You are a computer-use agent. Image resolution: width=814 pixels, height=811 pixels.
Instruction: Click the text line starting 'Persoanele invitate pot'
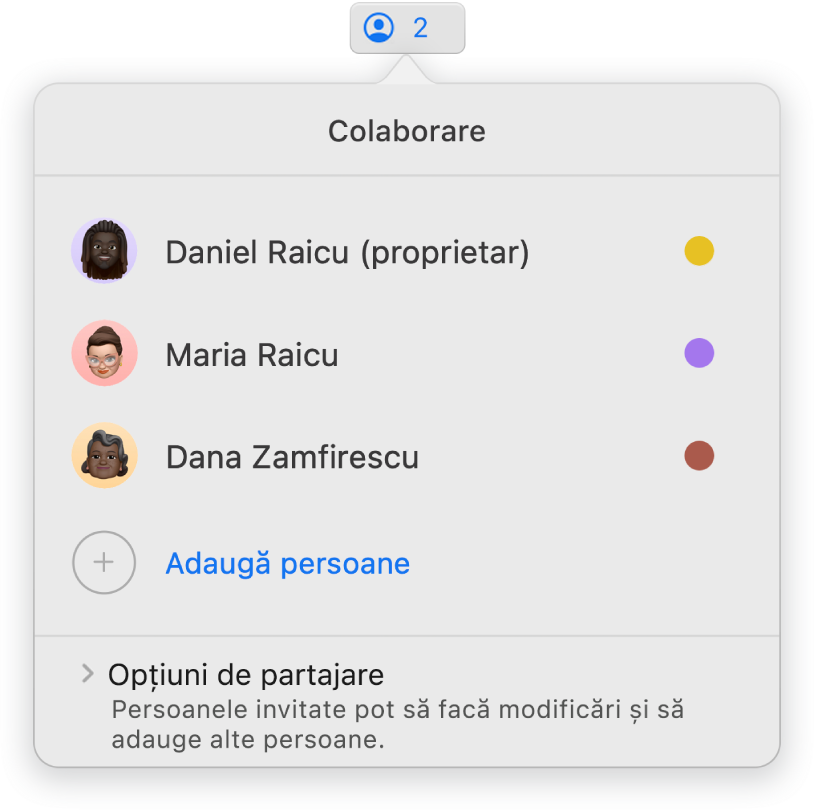pos(396,710)
